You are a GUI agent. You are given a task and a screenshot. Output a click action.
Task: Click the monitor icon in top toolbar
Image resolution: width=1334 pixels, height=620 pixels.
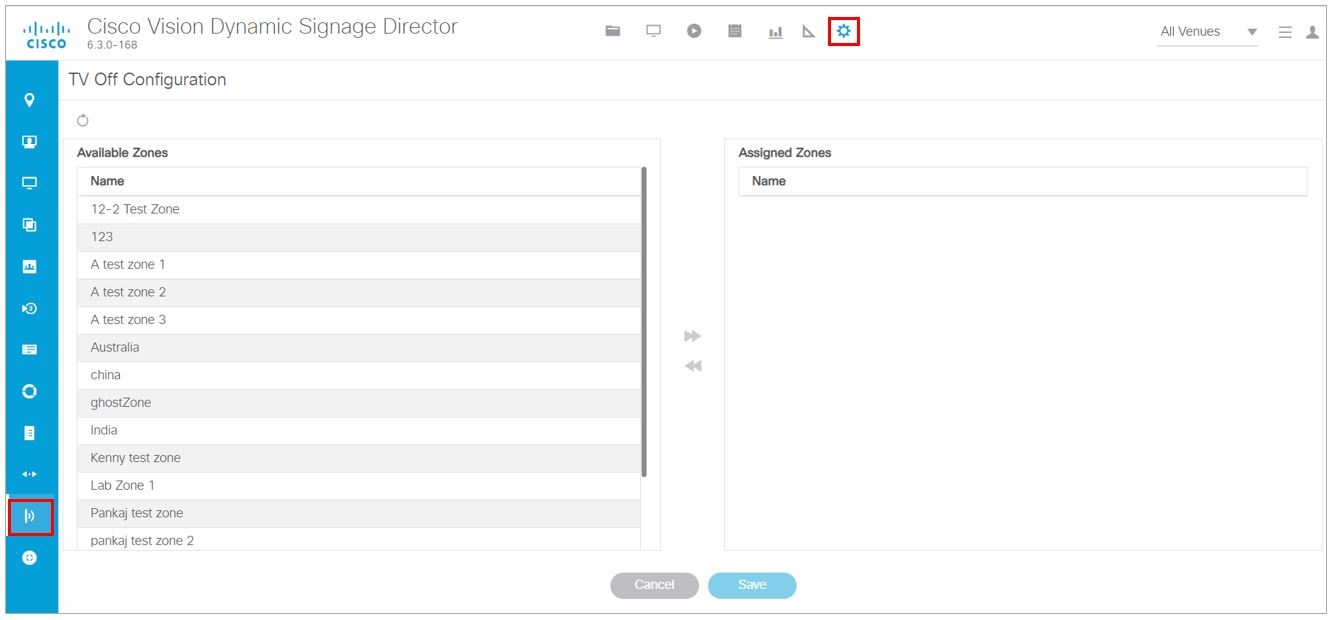point(653,31)
